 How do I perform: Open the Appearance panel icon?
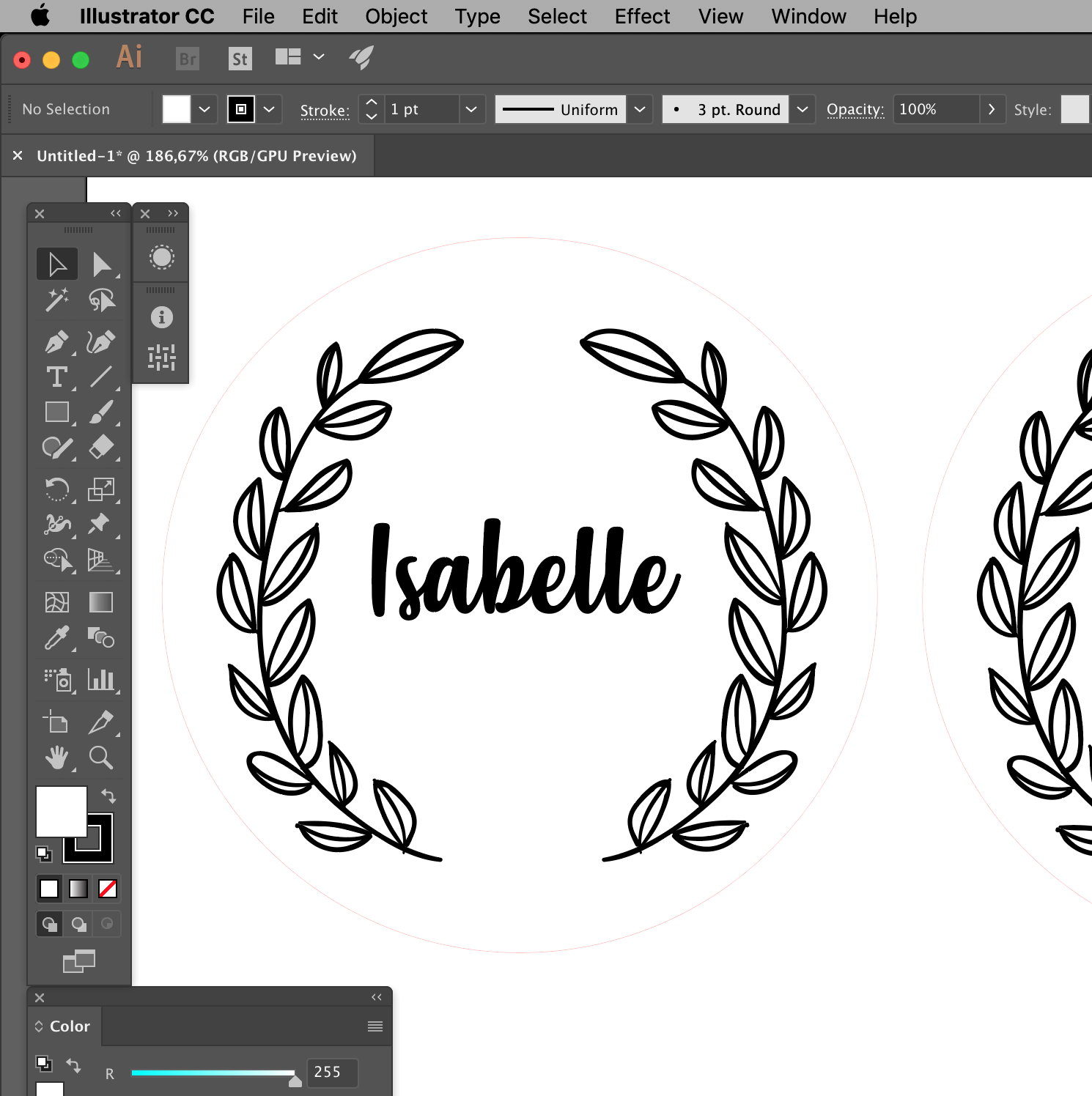click(162, 257)
